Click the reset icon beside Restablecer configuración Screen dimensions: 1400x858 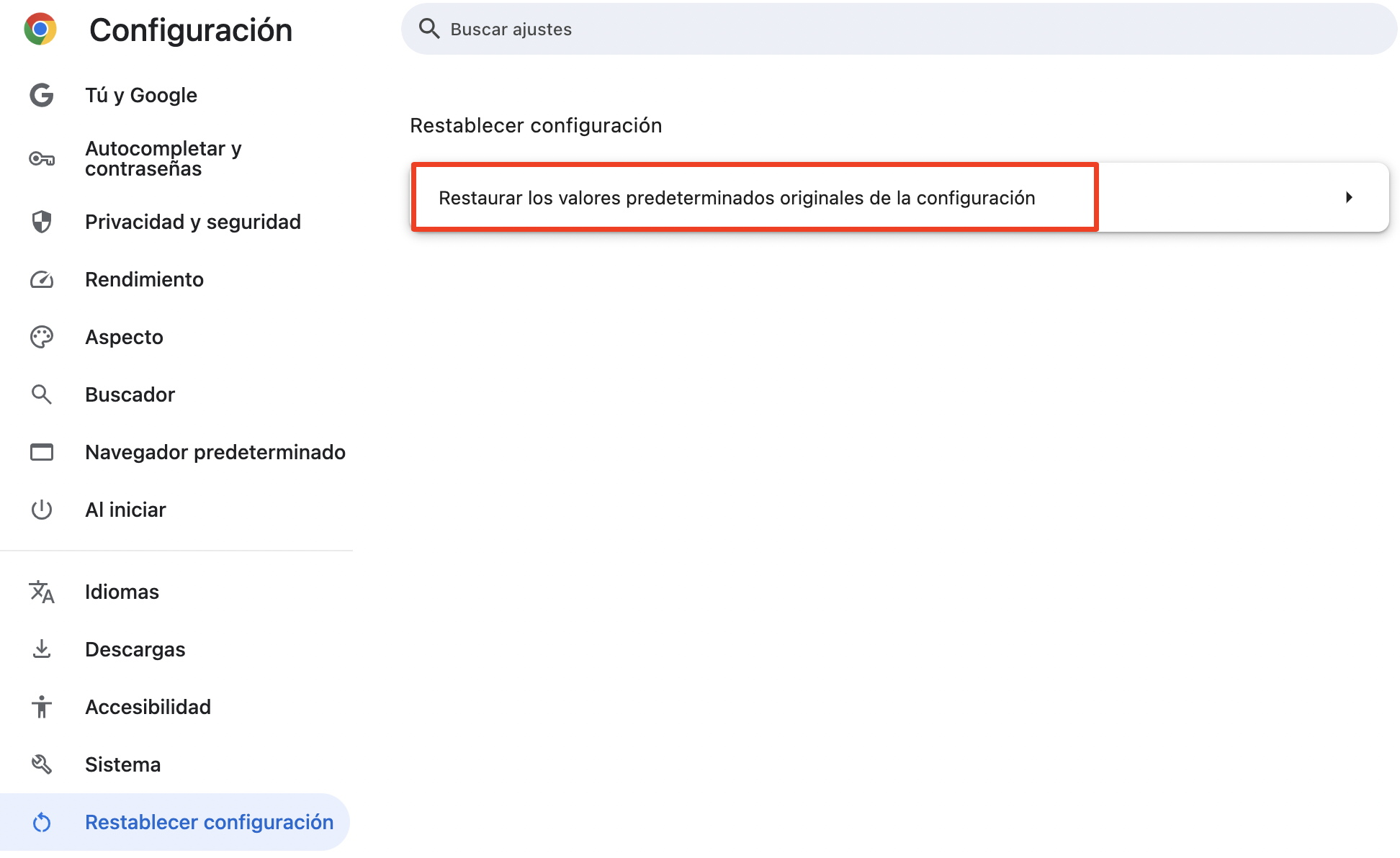coord(41,821)
